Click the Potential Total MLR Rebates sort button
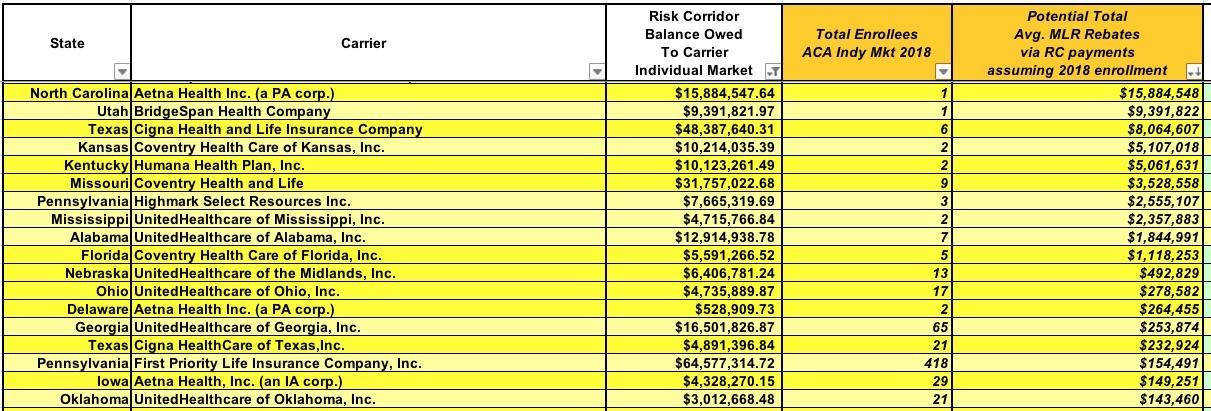 tap(1192, 71)
